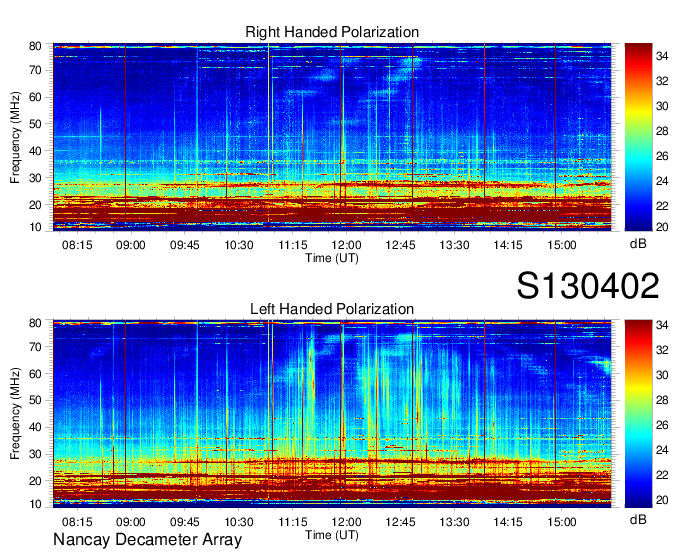Viewport: 680px width, 552px height.
Task: Click 12:00 time tick under Right Handed plot
Action: point(347,245)
